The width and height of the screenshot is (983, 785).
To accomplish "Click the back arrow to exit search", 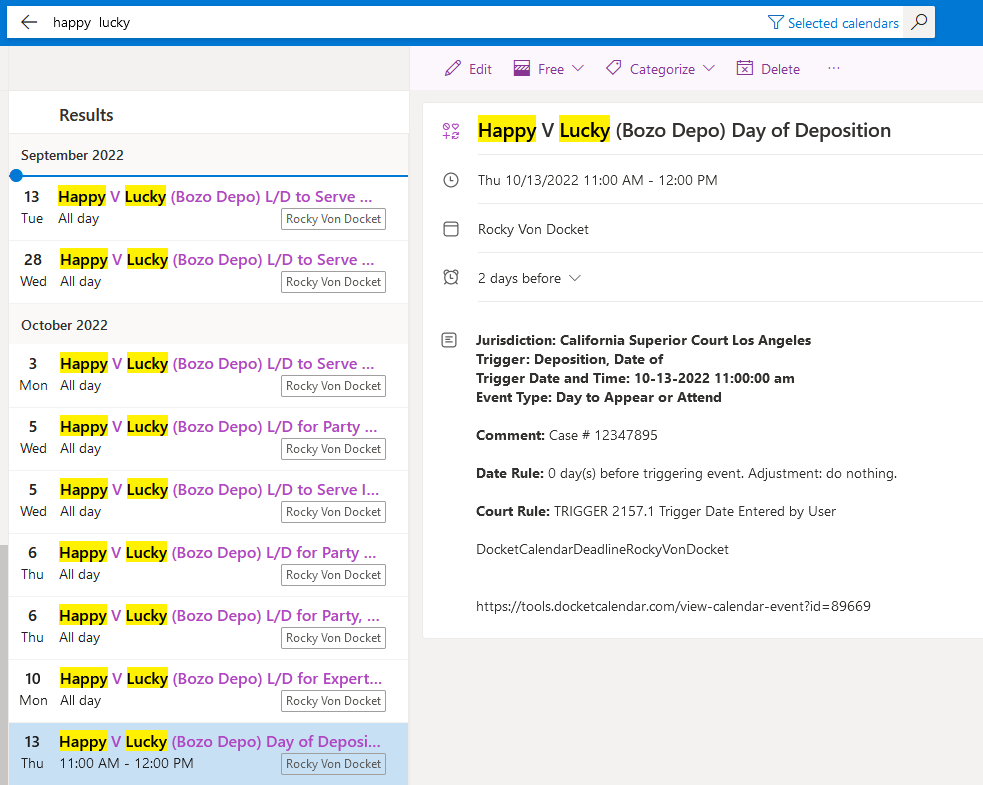I will (28, 21).
